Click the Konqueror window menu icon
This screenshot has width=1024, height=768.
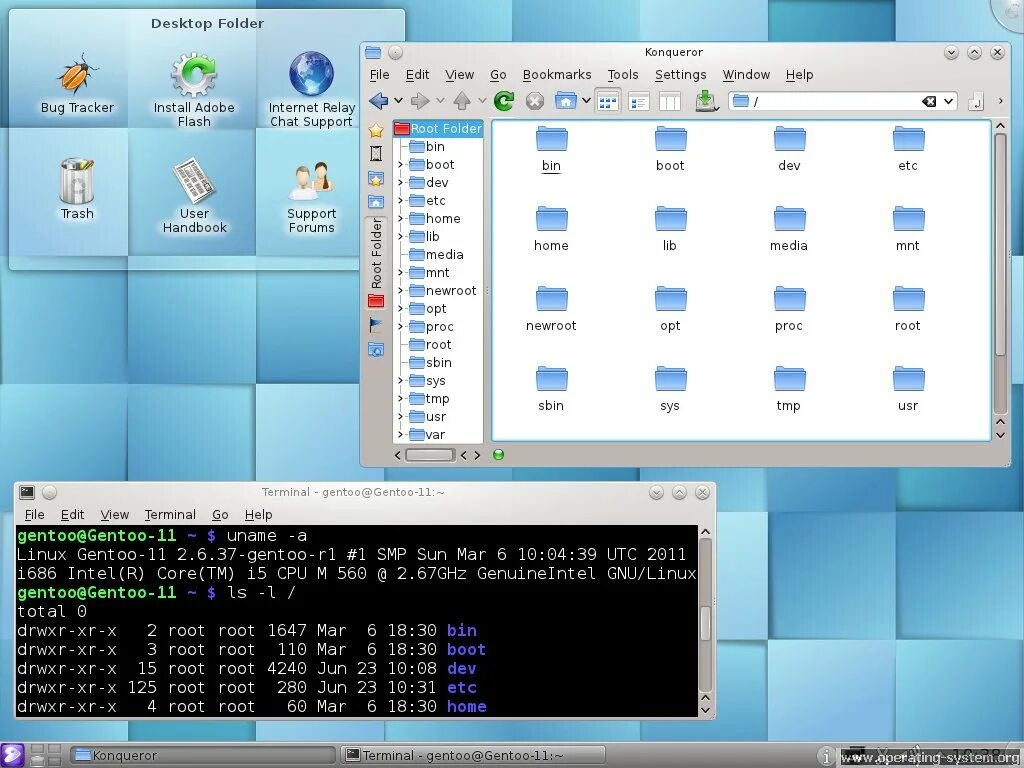[373, 52]
